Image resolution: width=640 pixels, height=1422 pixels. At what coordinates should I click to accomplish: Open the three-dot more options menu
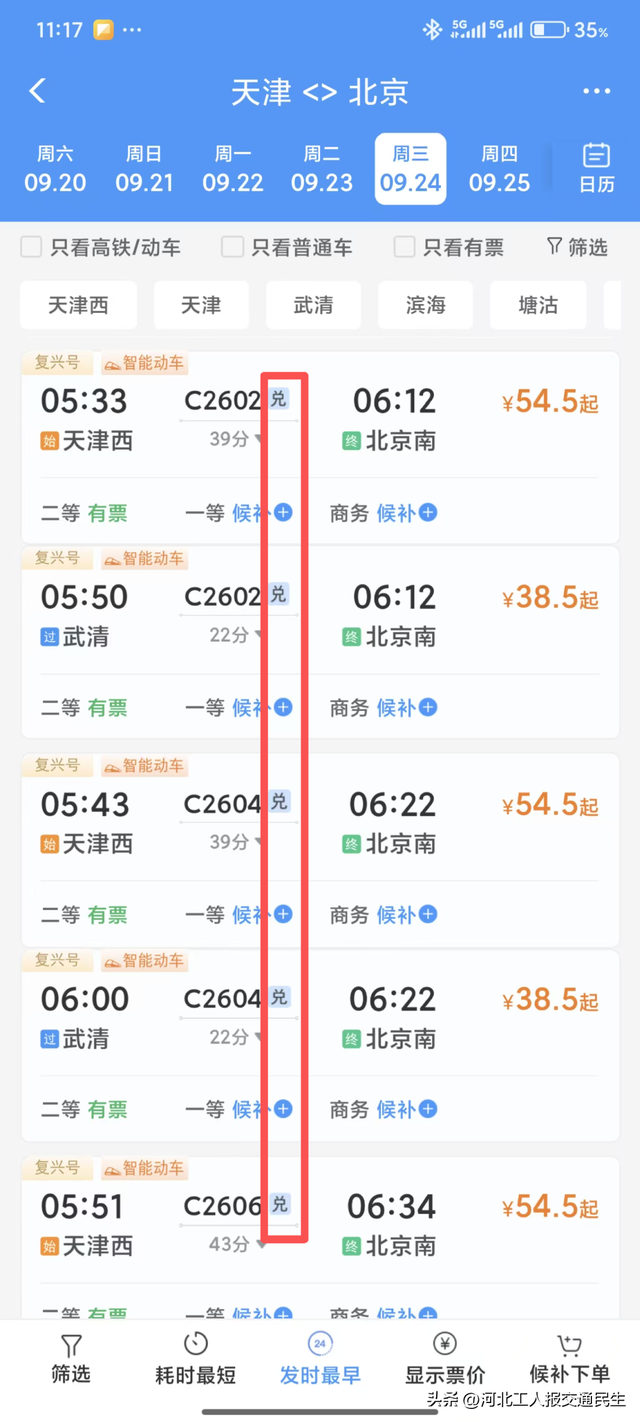[x=597, y=92]
